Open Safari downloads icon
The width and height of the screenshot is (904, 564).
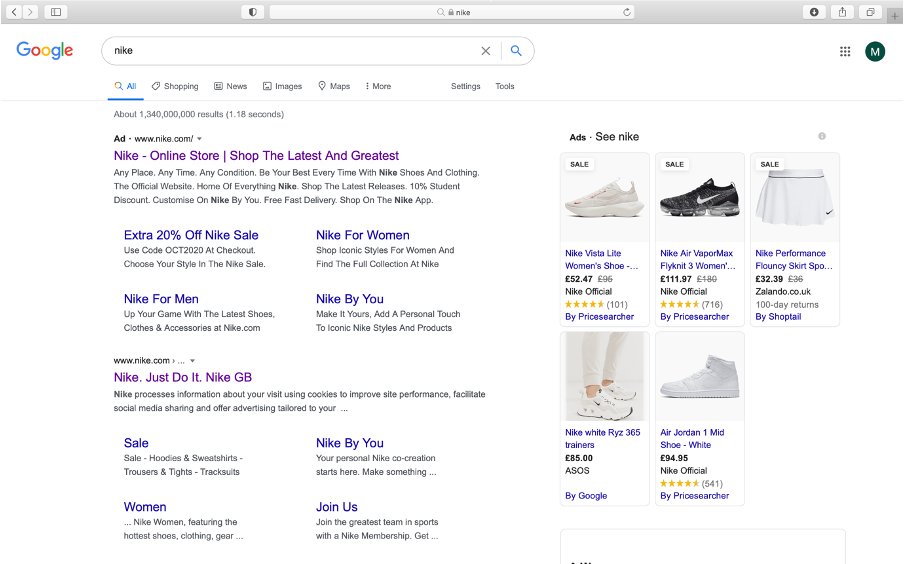point(814,12)
